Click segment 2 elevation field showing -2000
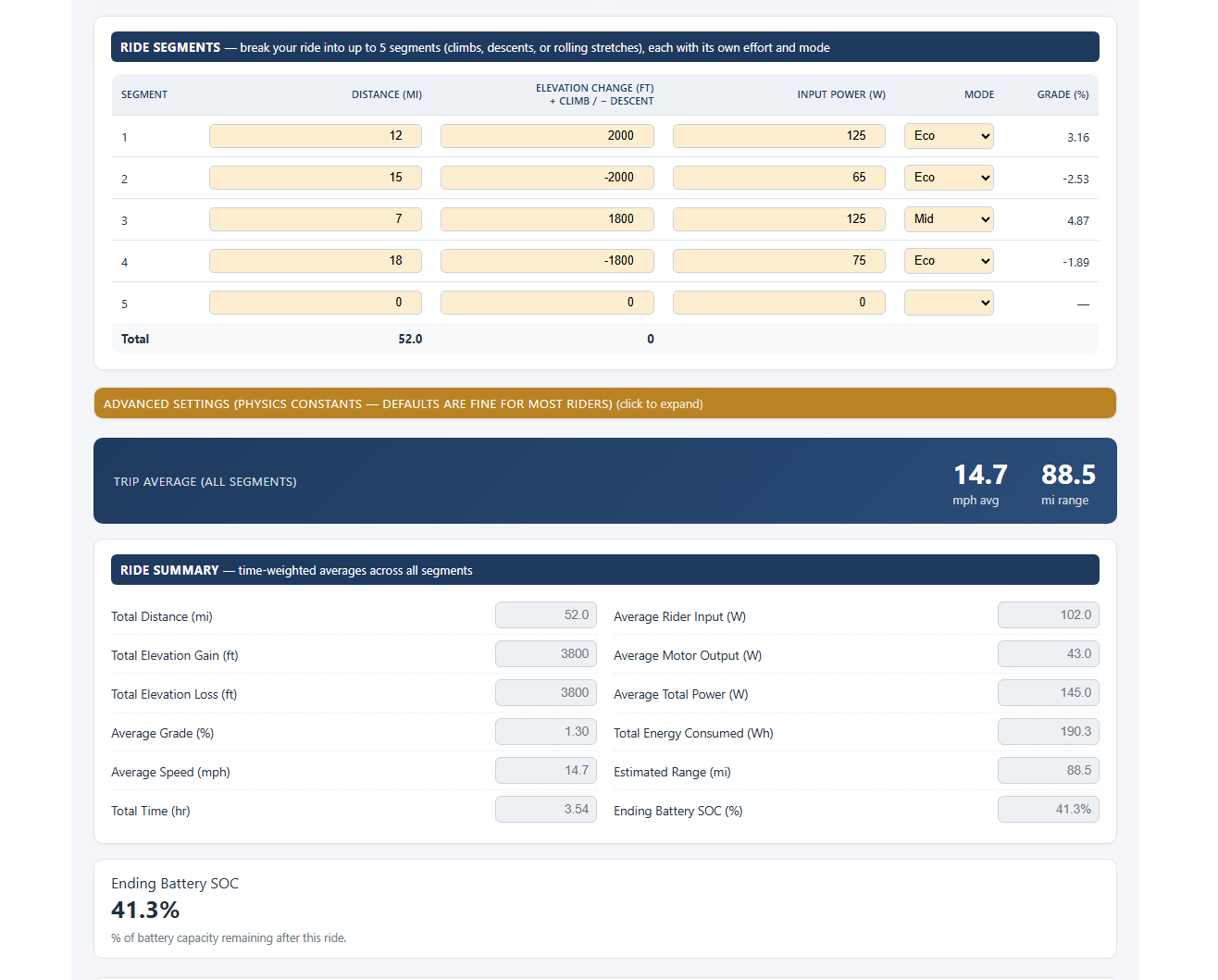The height and width of the screenshot is (980, 1218). 547,178
